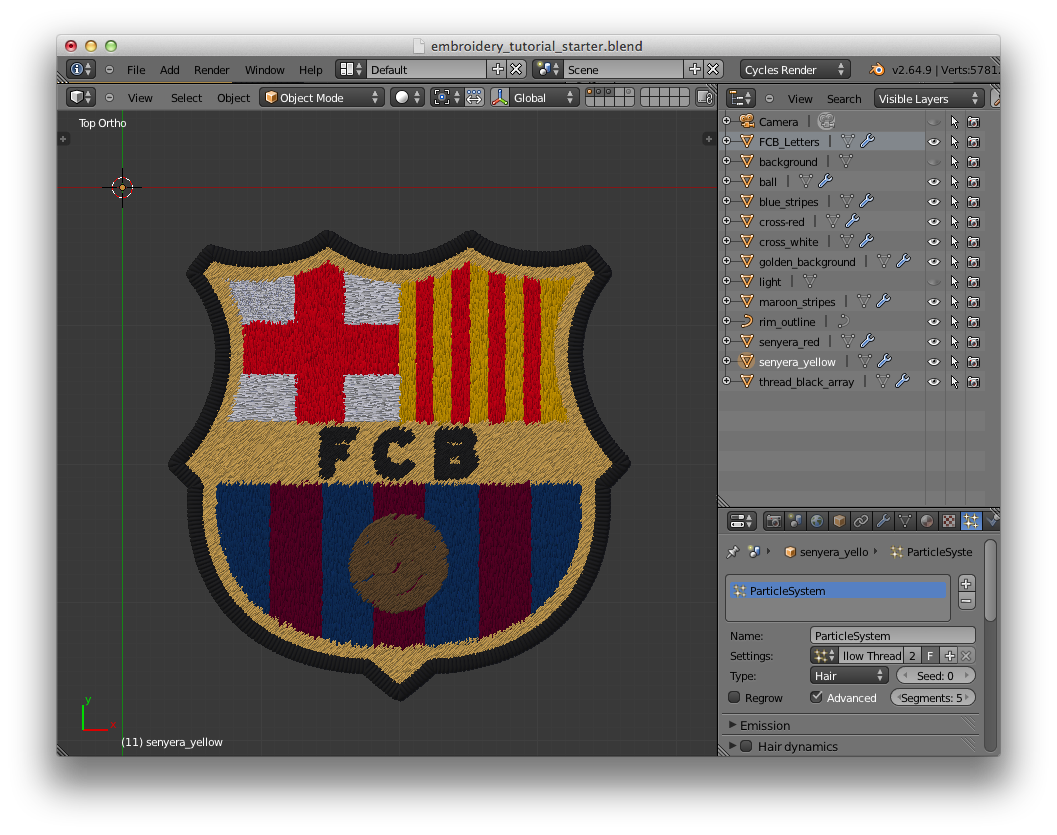Add a new screen layout with plus
1057x835 pixels.
pos(497,69)
